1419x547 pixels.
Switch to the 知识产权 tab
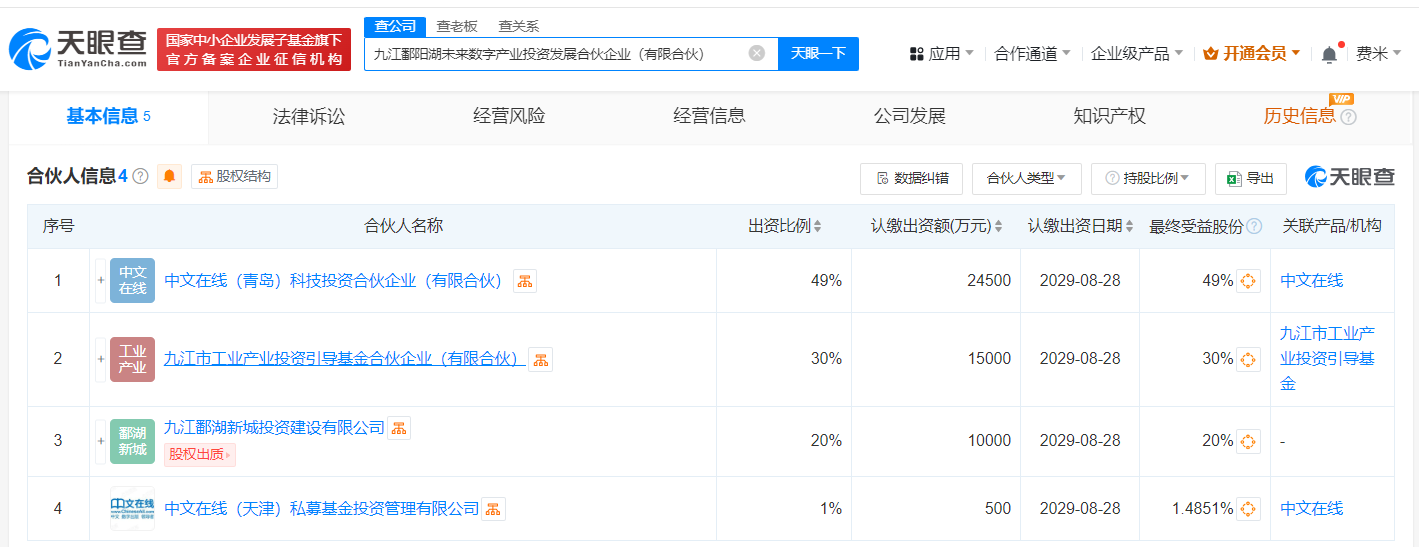pos(1109,116)
